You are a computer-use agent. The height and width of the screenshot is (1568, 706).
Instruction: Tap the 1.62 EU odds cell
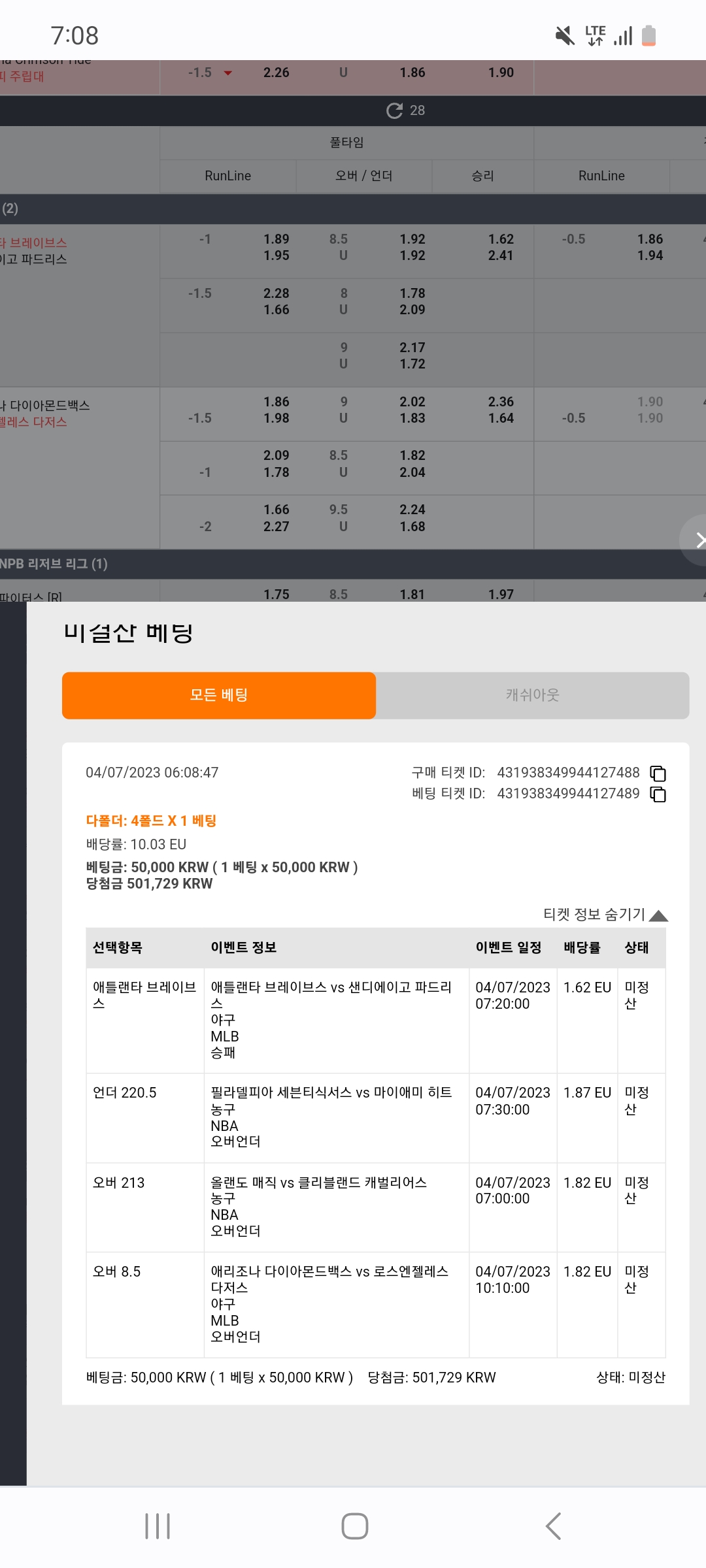tap(587, 1021)
